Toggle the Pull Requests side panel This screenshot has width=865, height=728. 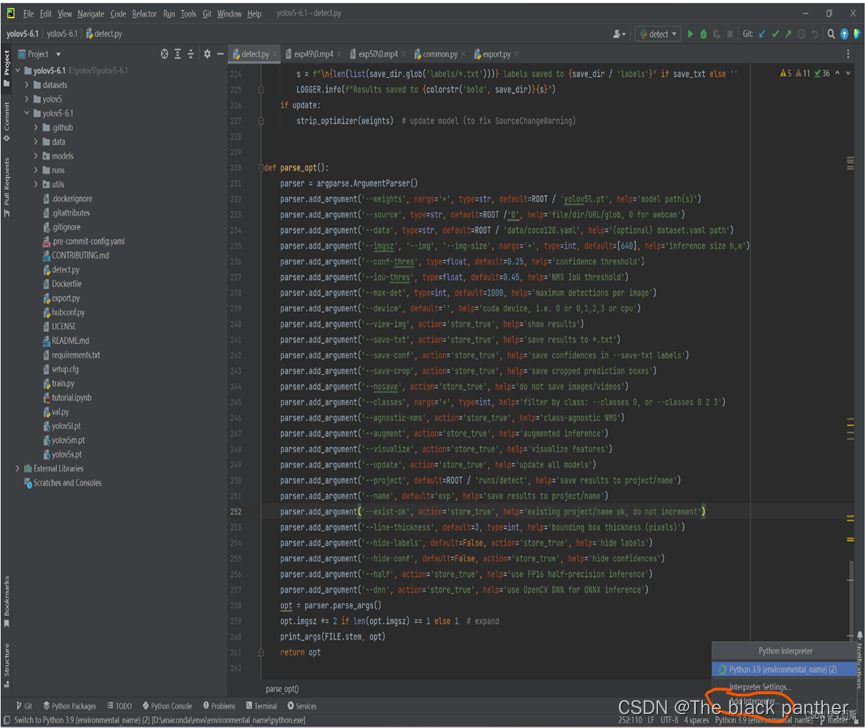6,181
